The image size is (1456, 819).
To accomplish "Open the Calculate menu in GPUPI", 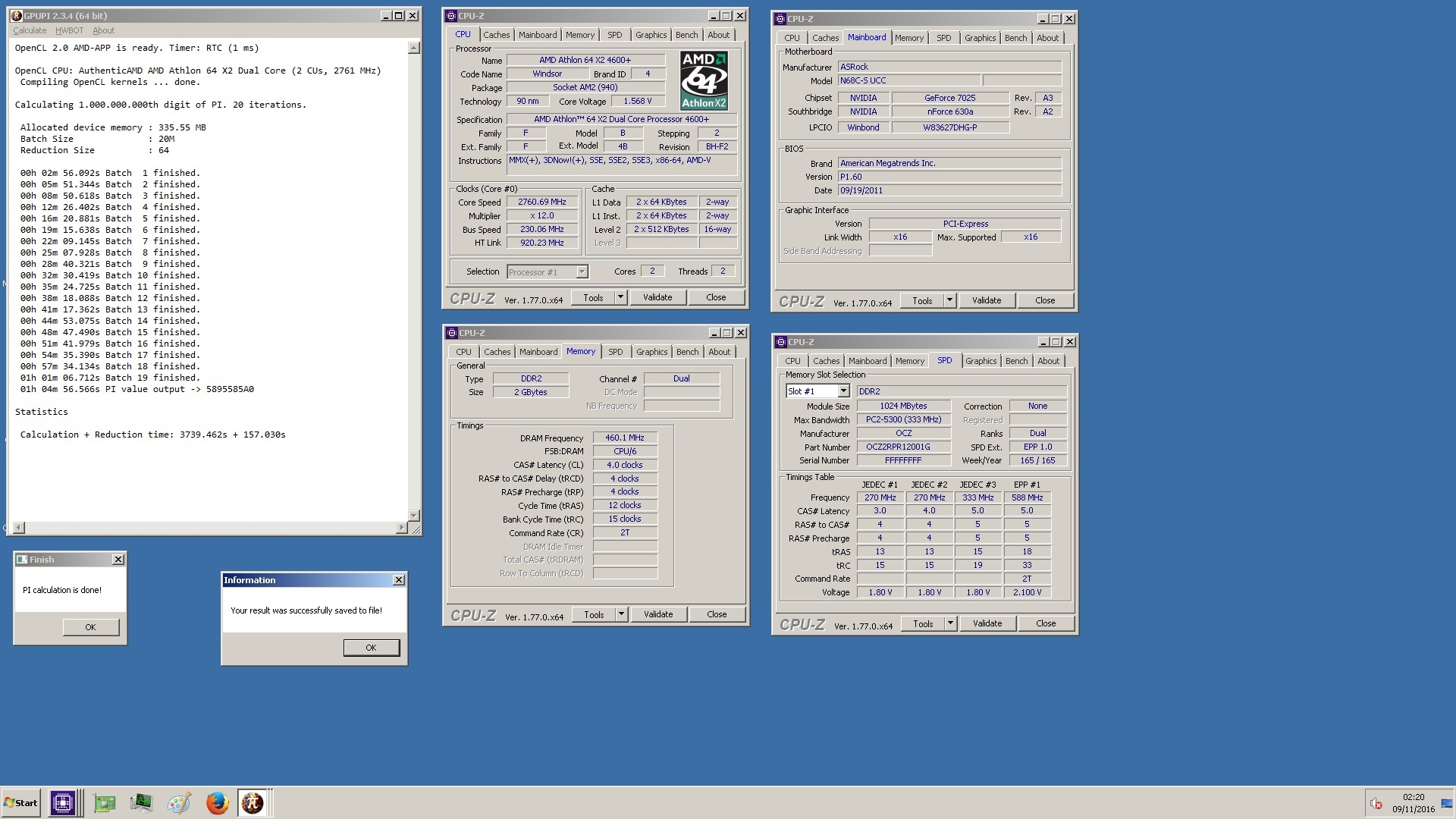I will pos(30,31).
